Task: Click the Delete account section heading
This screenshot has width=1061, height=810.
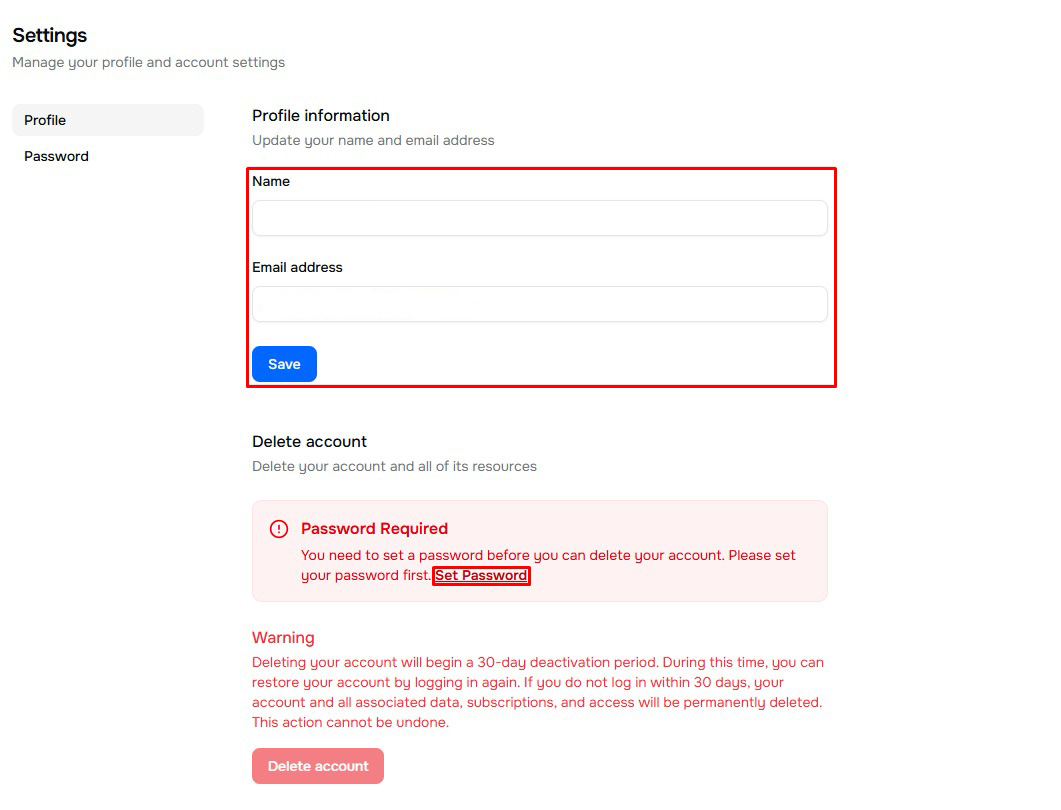Action: [x=309, y=441]
